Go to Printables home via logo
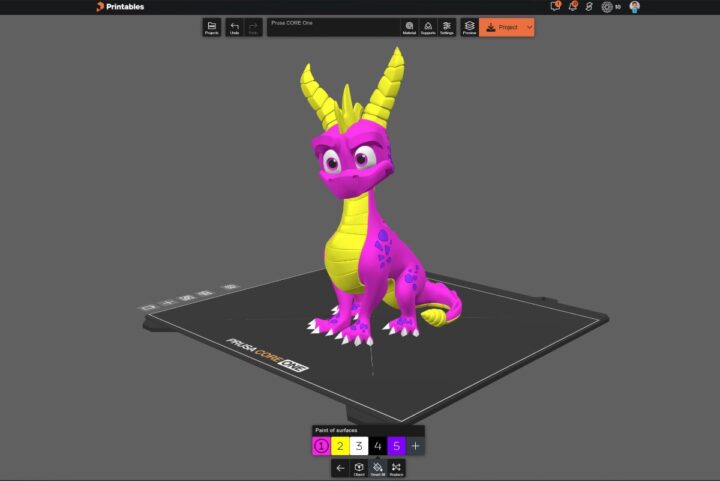The height and width of the screenshot is (481, 720). [120, 7]
